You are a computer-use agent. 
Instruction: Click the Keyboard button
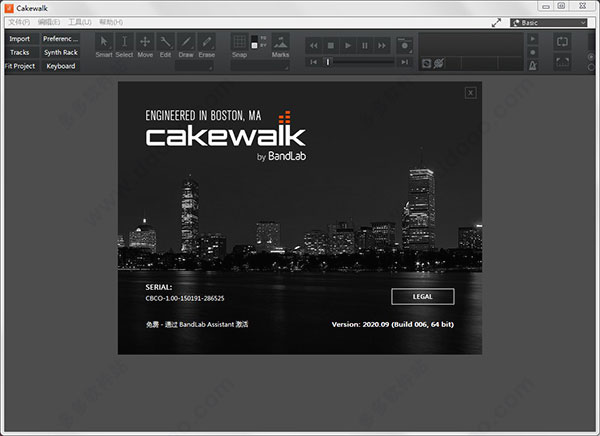point(60,66)
